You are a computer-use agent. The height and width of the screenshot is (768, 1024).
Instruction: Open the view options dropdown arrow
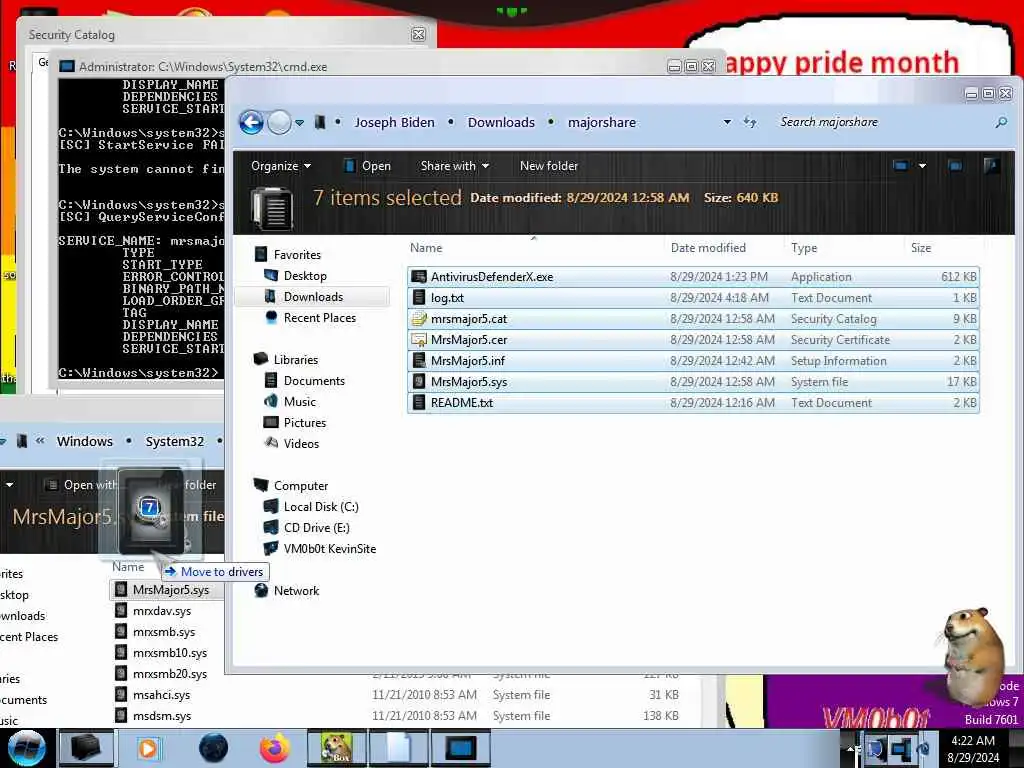[x=922, y=166]
